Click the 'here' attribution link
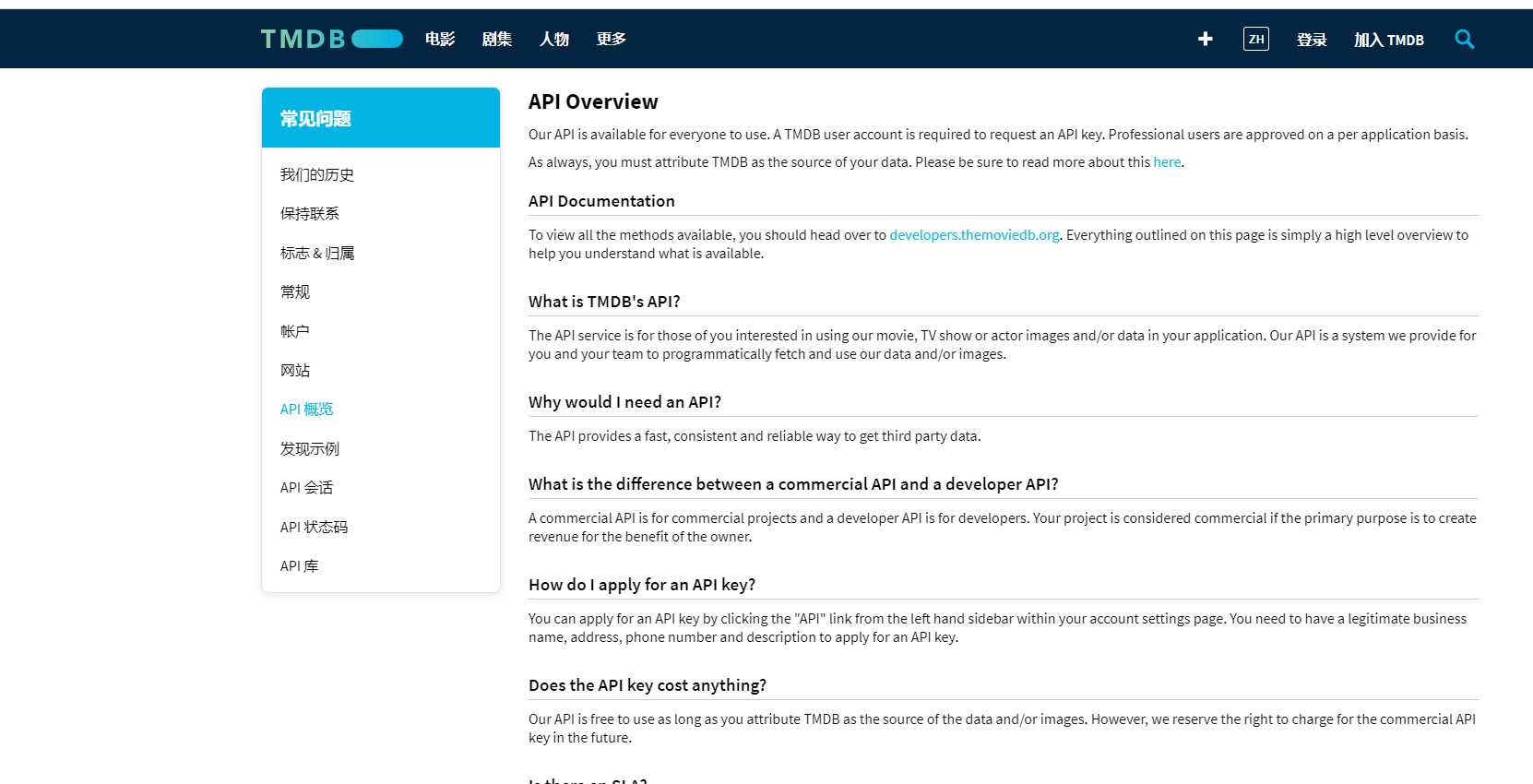This screenshot has height=784, width=1533. 1167,161
